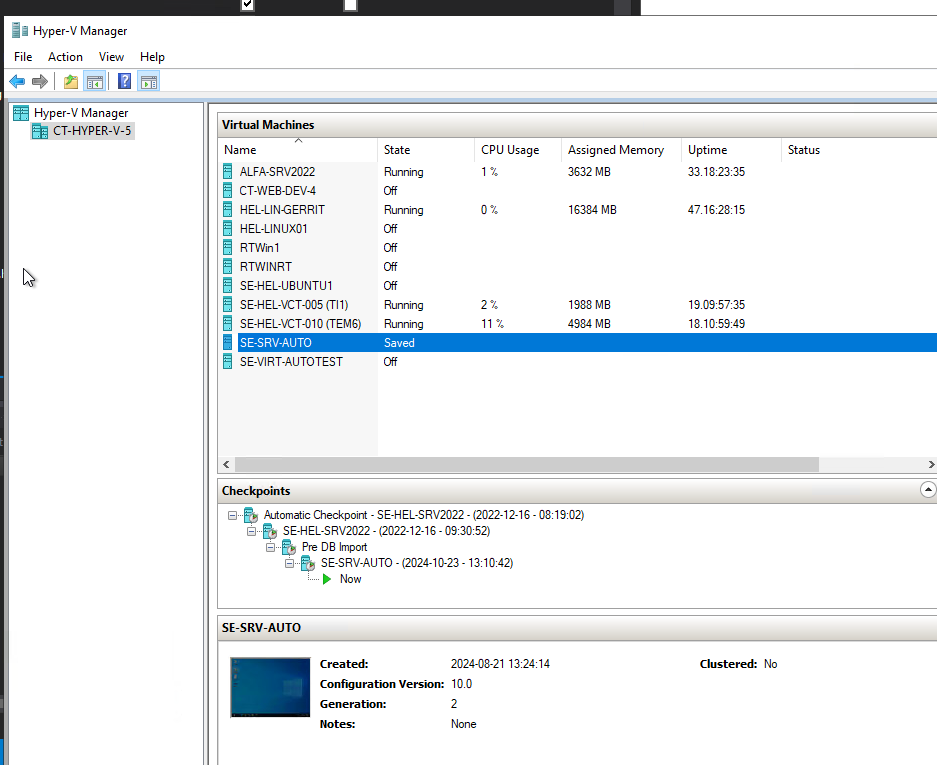Open the Action menu
This screenshot has height=765, width=937.
[65, 57]
